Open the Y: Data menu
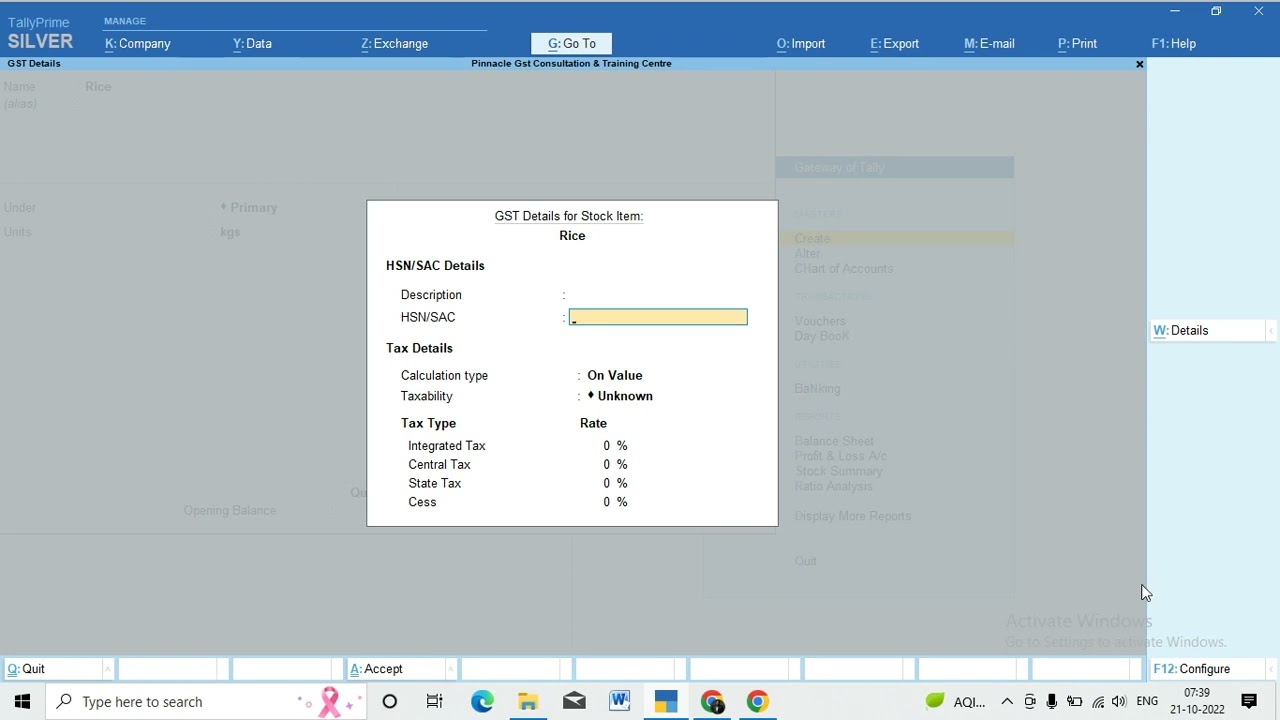The height and width of the screenshot is (720, 1280). [x=252, y=44]
